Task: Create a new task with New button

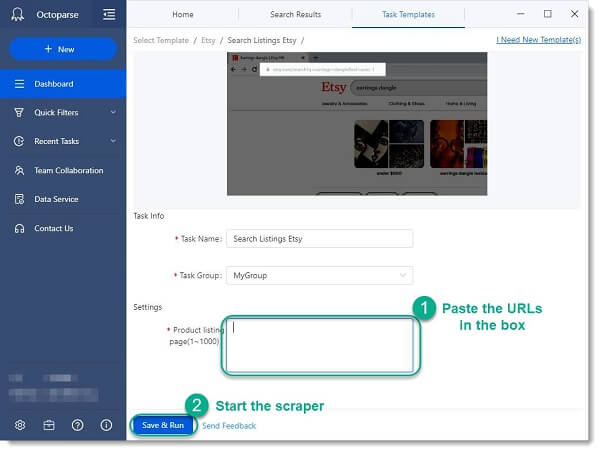Action: pyautogui.click(x=63, y=49)
